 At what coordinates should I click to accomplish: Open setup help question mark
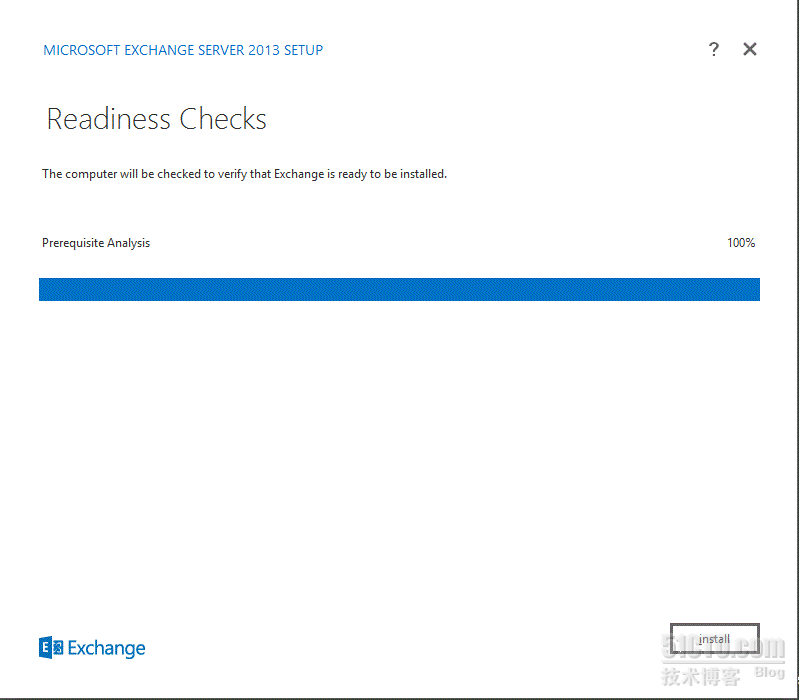click(714, 49)
